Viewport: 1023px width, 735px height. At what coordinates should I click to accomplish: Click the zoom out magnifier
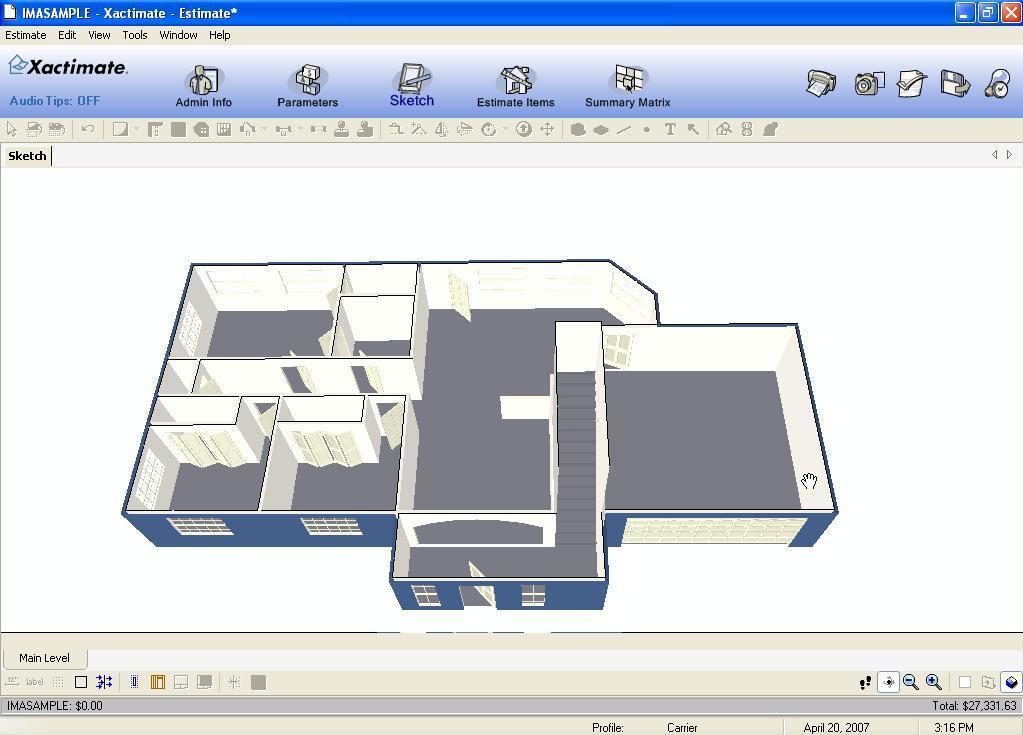(911, 682)
